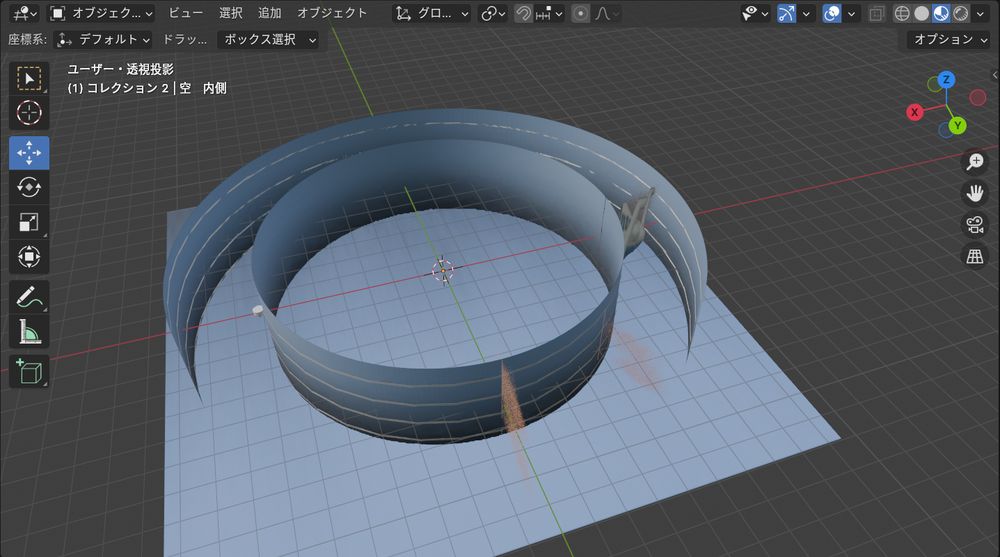The height and width of the screenshot is (557, 1000).
Task: Open the ボックス選択 drag dropdown
Action: [268, 40]
